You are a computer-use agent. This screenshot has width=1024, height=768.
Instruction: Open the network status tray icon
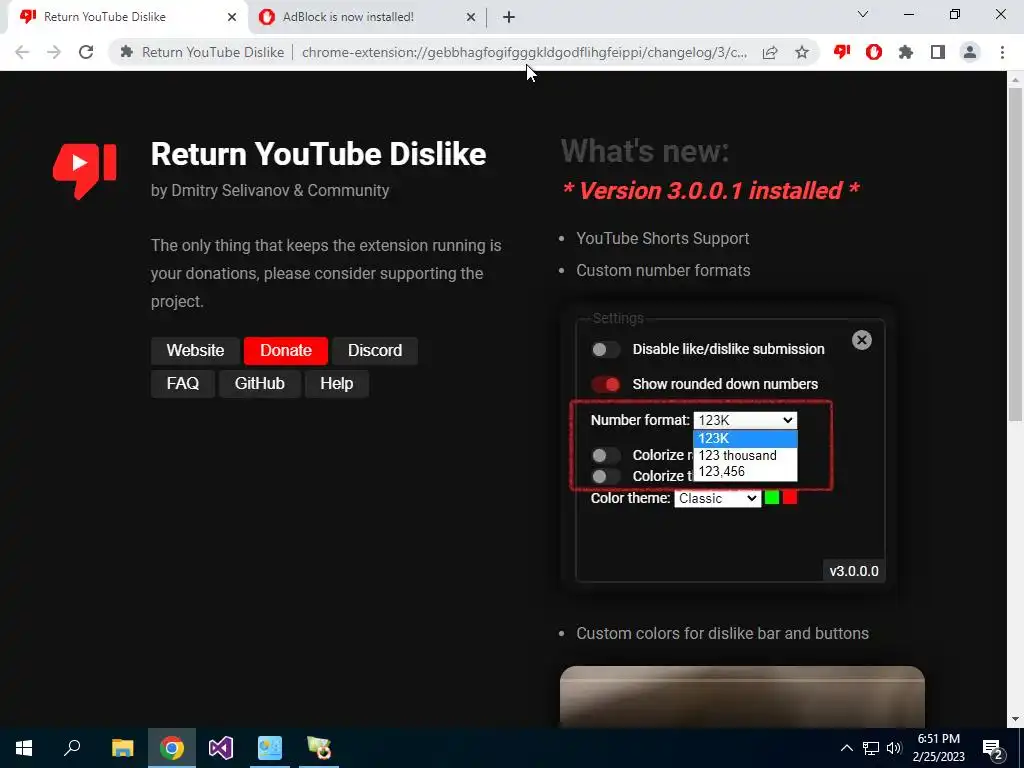coord(871,748)
